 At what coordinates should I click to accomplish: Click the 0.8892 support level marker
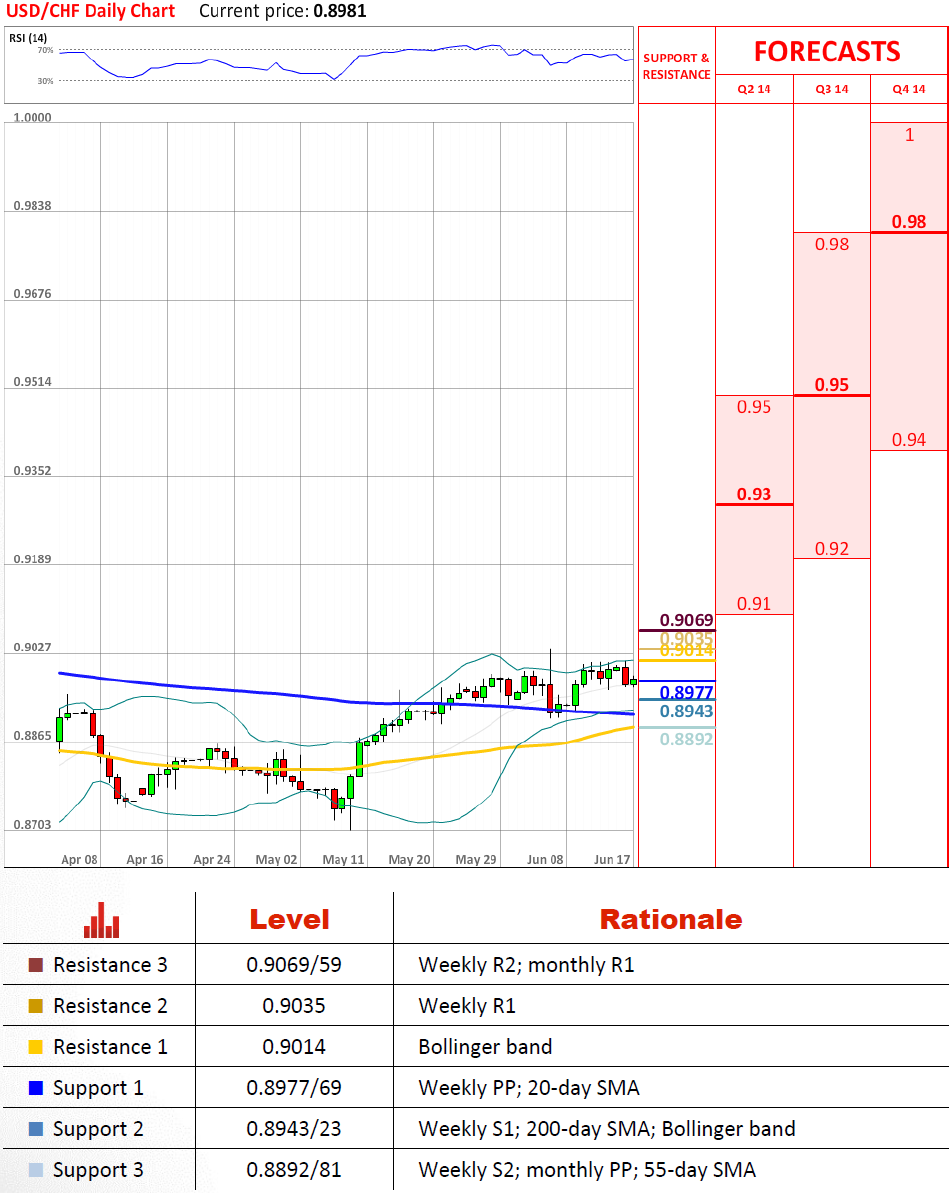coord(686,739)
